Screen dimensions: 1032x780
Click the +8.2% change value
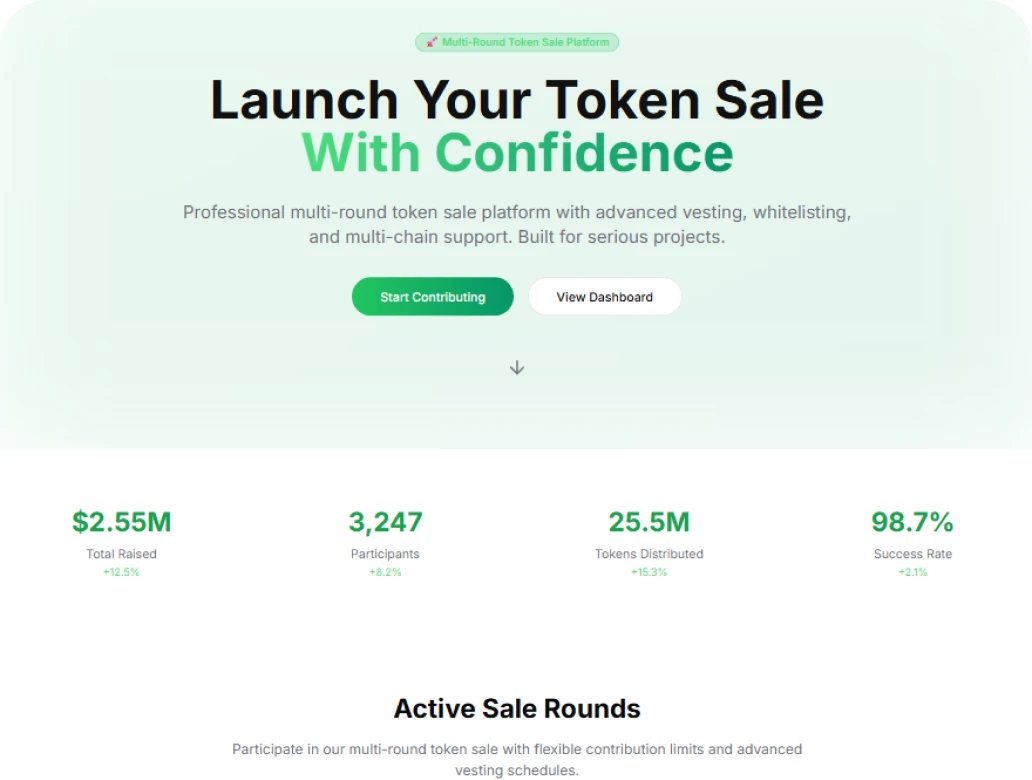click(x=385, y=572)
